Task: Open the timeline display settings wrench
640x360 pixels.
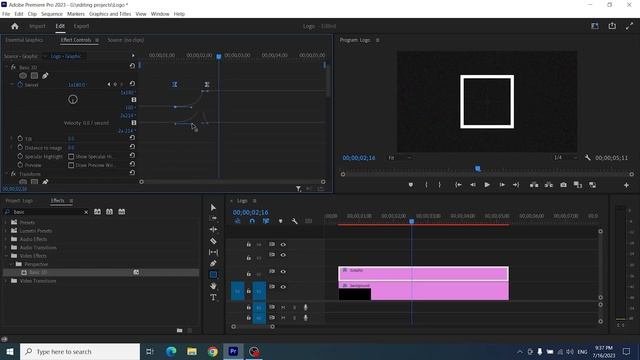Action: click(294, 221)
